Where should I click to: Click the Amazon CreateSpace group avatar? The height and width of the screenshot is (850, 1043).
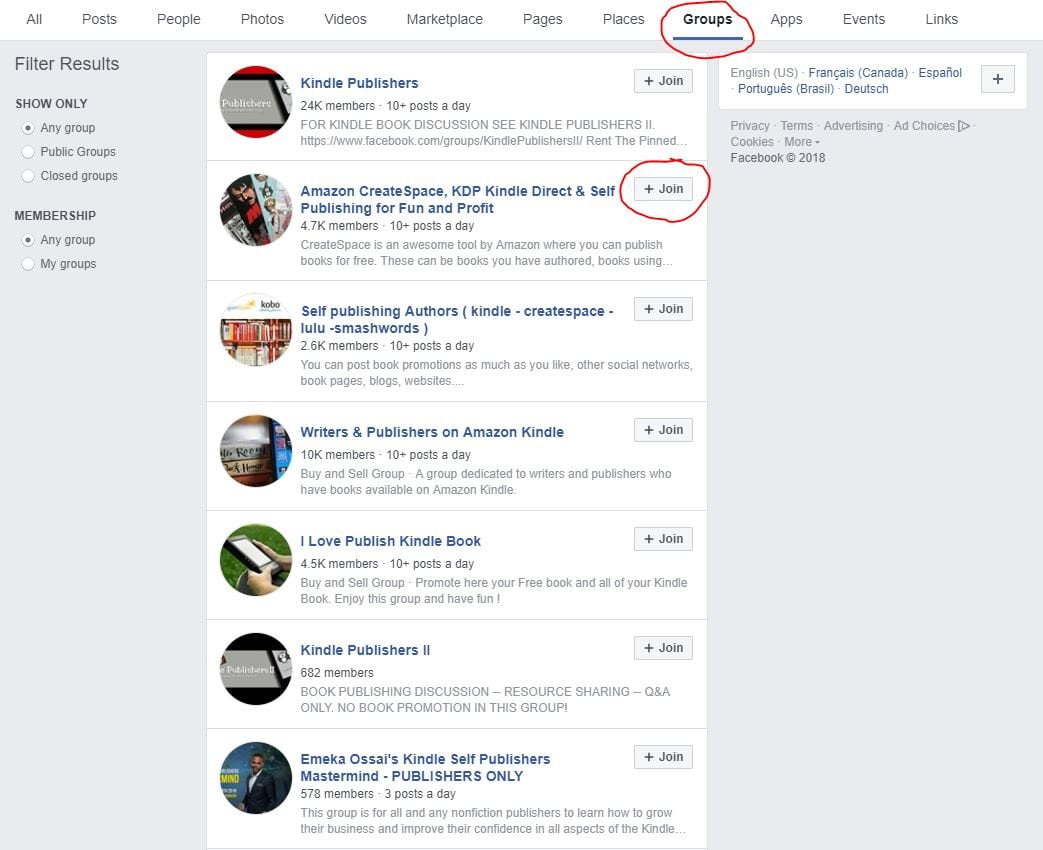tap(255, 210)
